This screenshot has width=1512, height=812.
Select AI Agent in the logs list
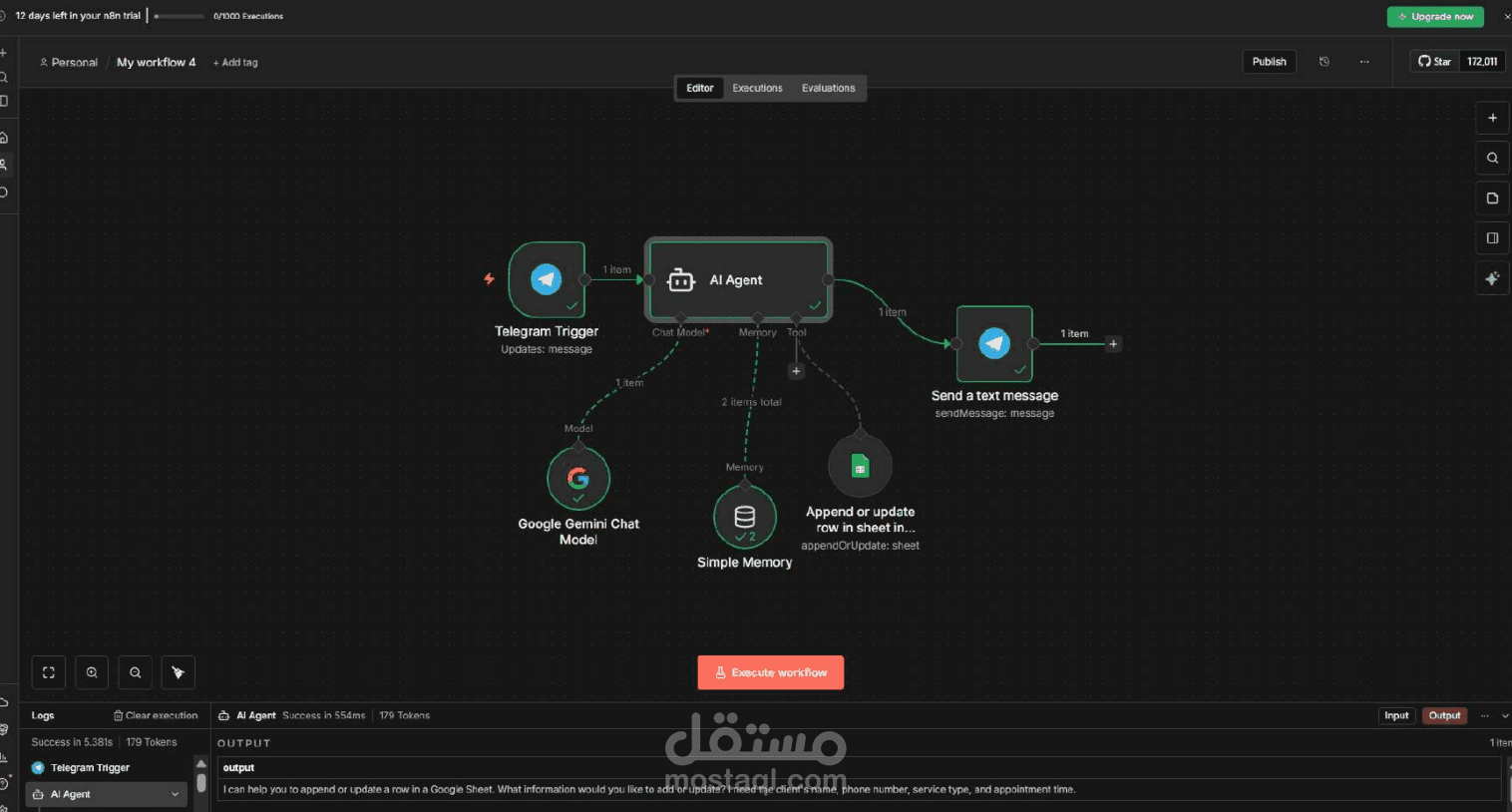click(108, 794)
